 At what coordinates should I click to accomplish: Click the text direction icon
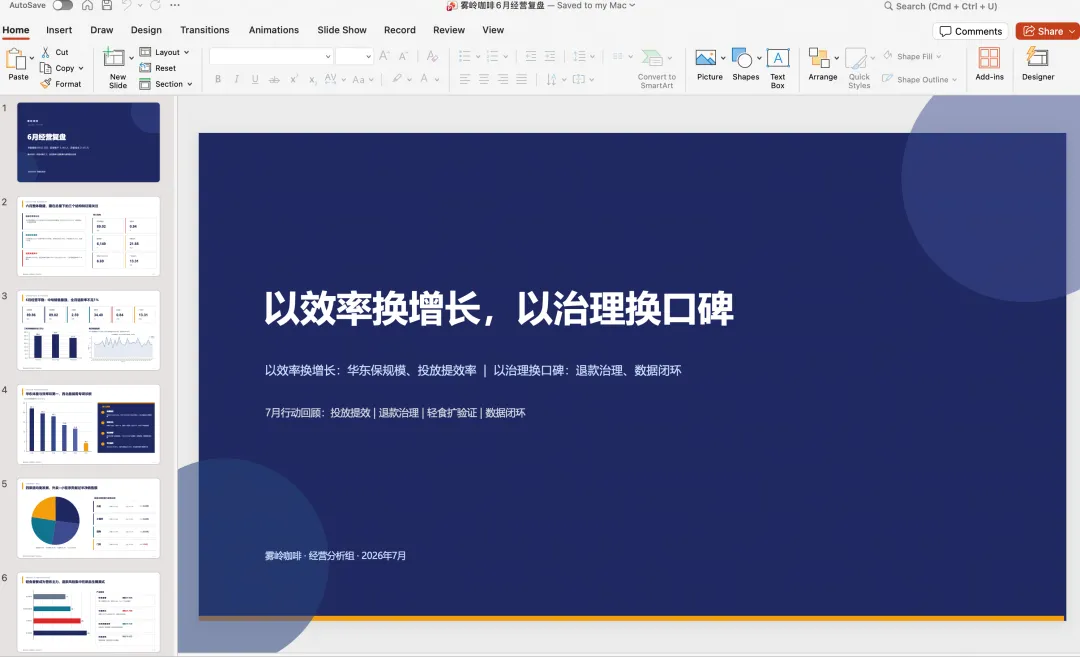(551, 79)
